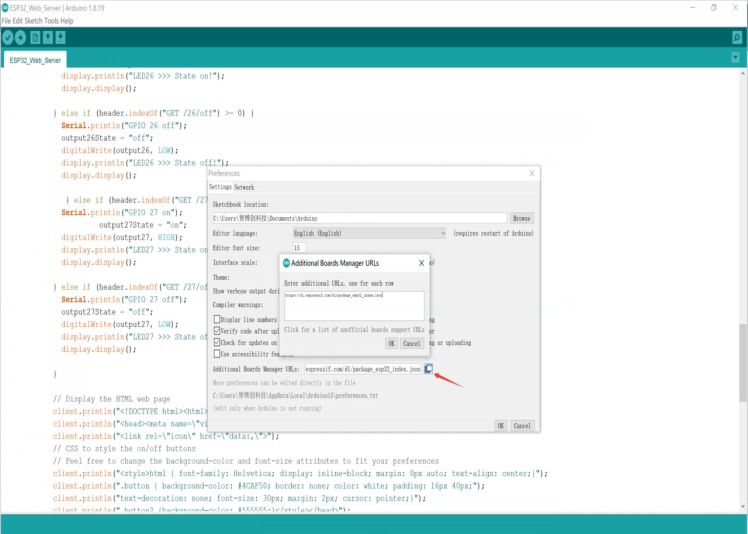This screenshot has width=748, height=534.
Task: Click the unofficial boards support URLs link
Action: pos(354,329)
